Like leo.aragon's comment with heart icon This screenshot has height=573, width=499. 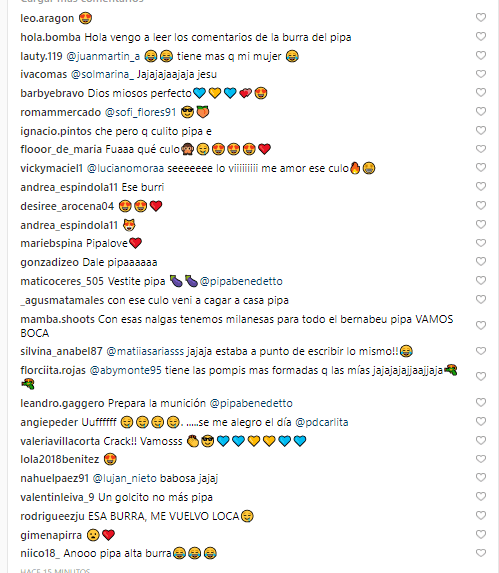481,17
